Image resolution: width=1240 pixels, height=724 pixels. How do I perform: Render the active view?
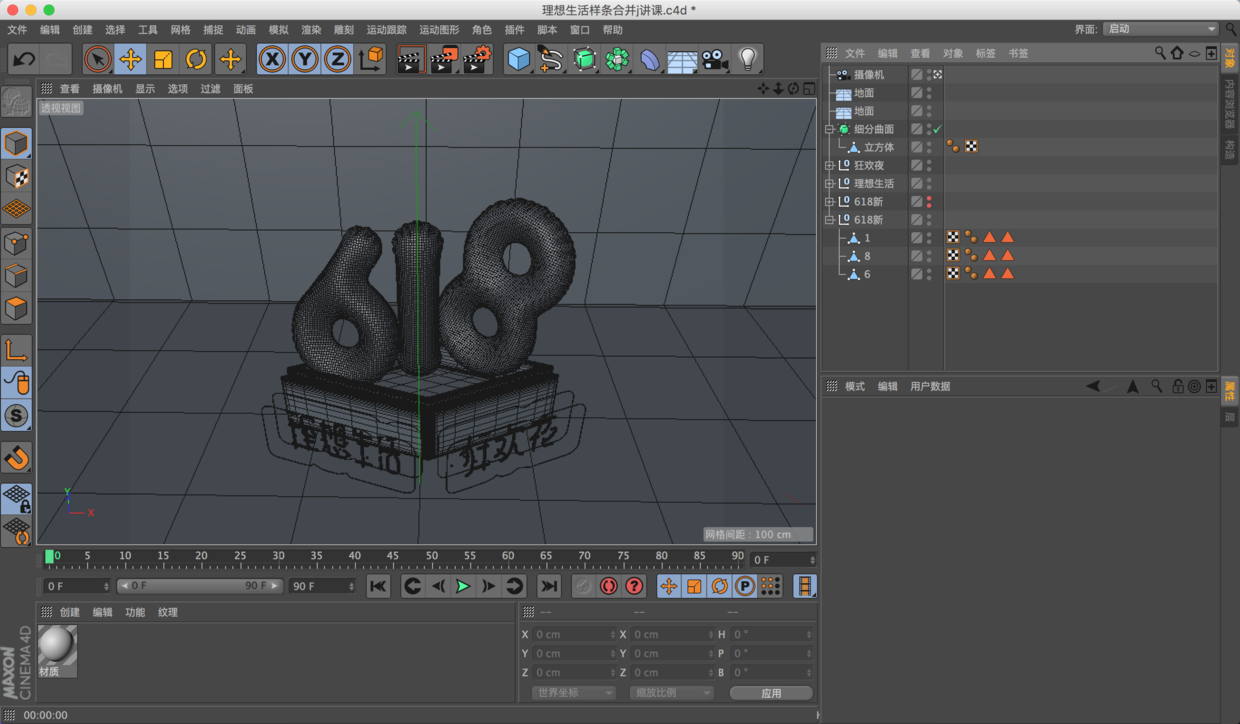[x=409, y=59]
